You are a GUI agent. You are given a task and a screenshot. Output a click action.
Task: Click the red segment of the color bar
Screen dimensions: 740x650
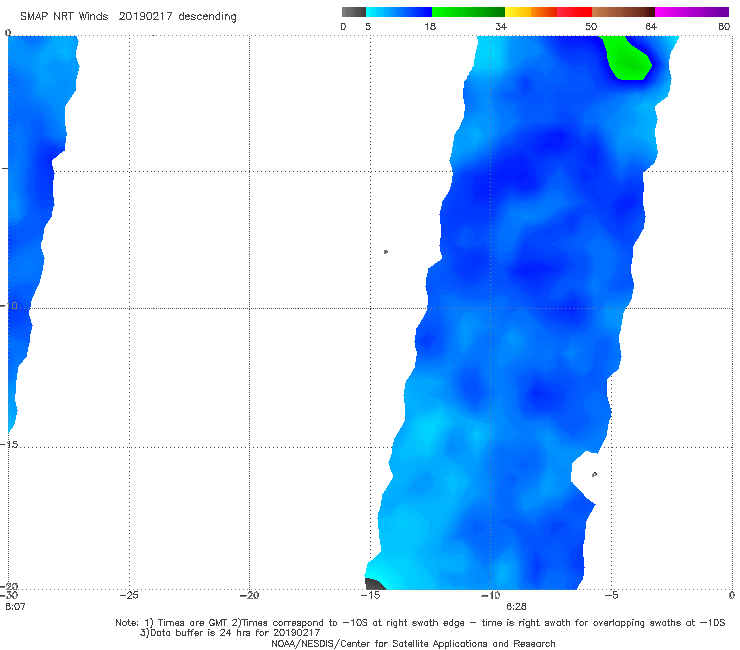(574, 12)
